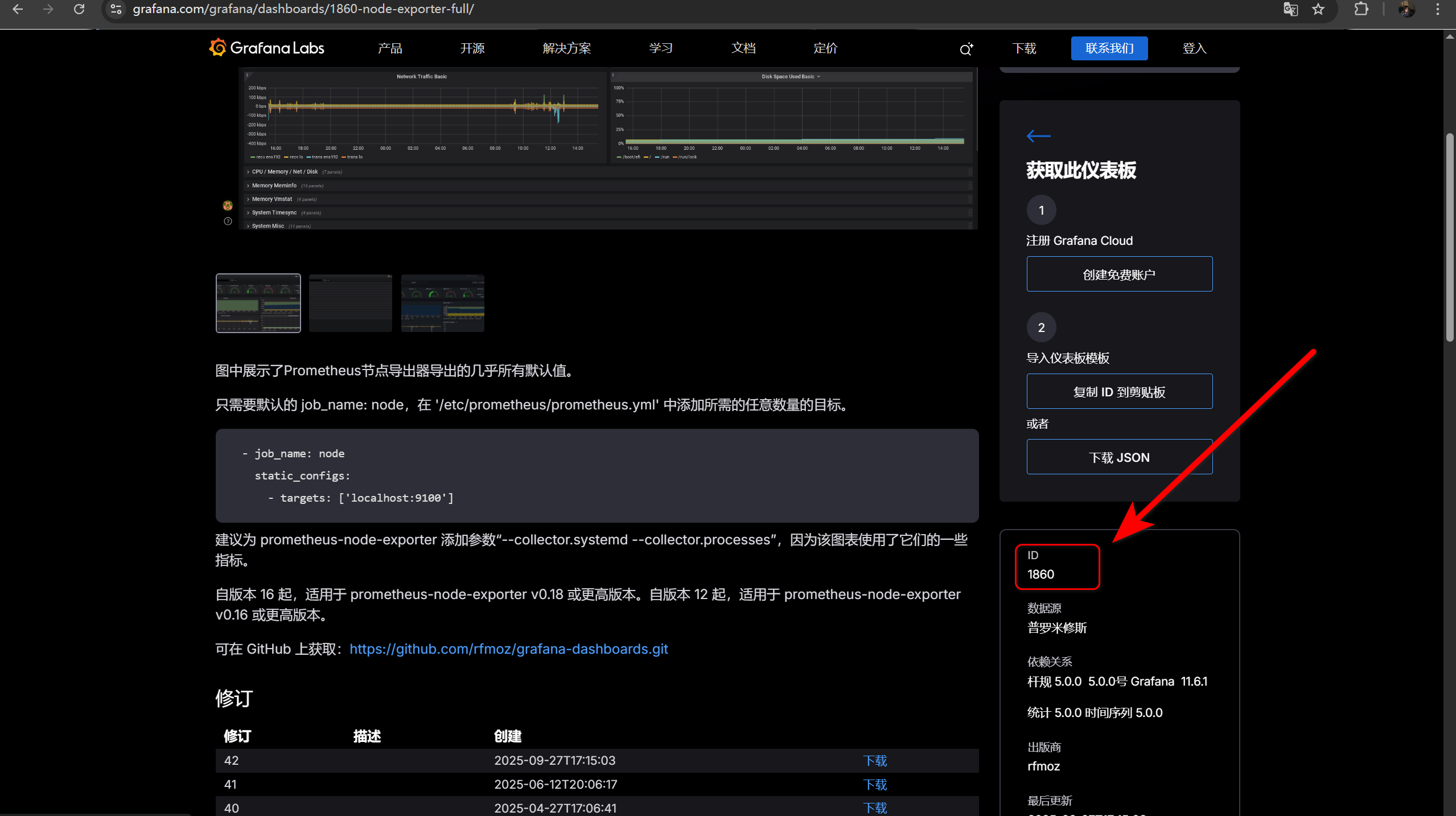This screenshot has height=816, width=1456.
Task: Click the 下载 link in header
Action: tap(1025, 48)
